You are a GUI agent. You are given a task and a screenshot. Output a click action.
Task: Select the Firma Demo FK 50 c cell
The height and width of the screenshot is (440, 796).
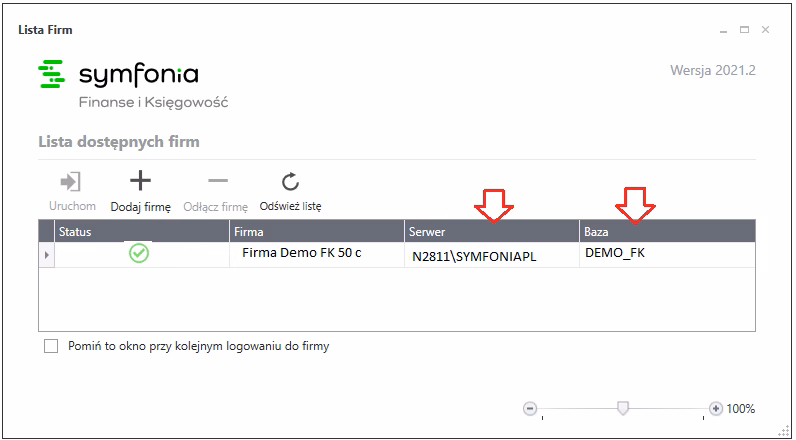(x=317, y=254)
